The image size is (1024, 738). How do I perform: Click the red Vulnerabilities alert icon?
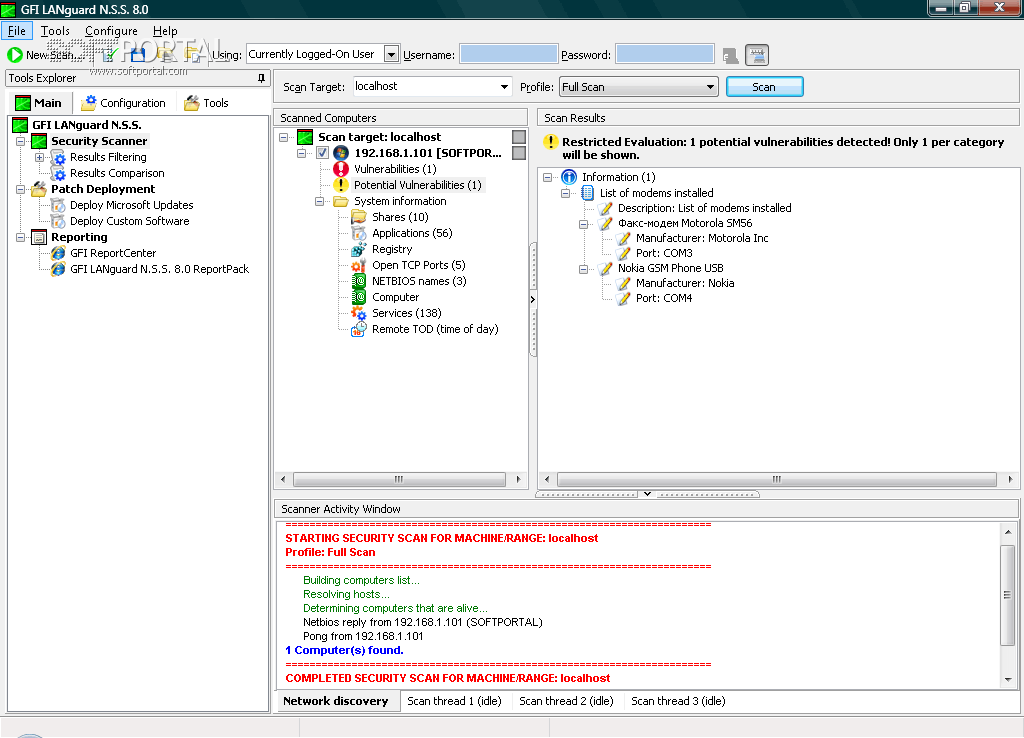(341, 169)
